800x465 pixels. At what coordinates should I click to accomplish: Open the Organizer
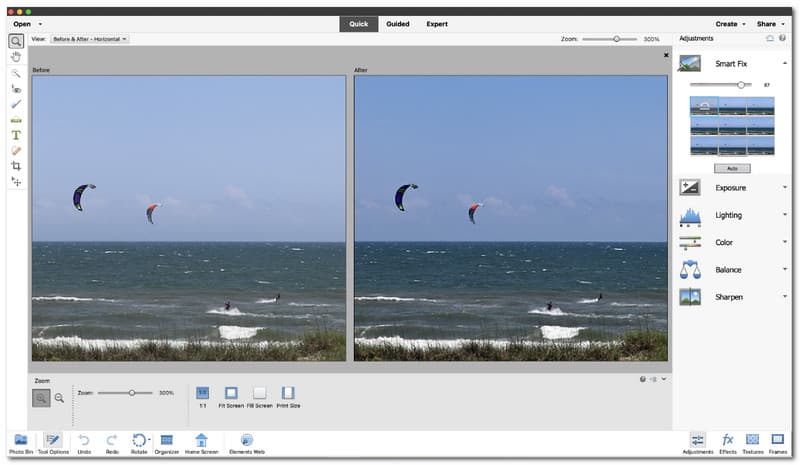tap(167, 443)
